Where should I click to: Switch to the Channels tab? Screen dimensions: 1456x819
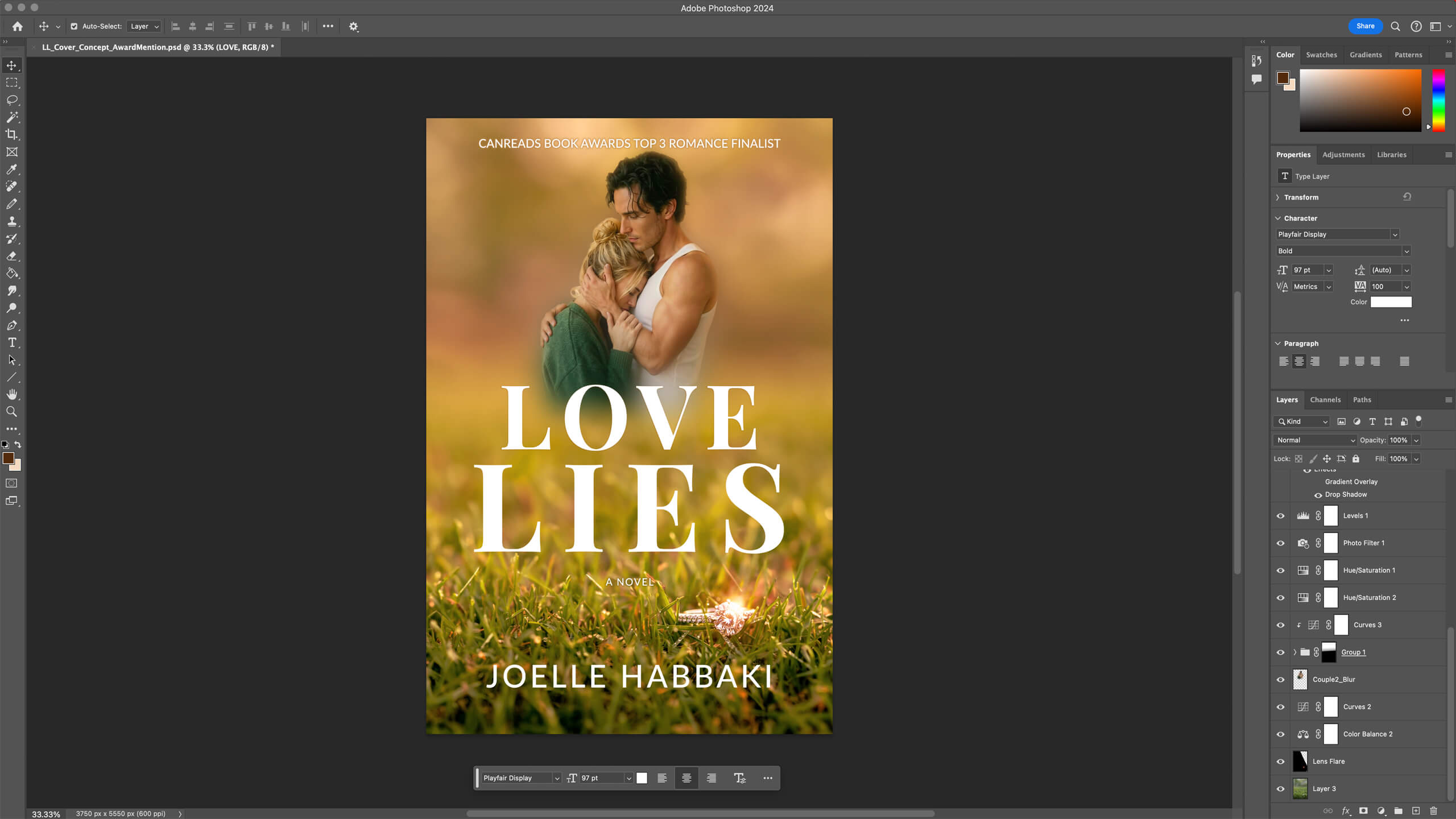1325,400
